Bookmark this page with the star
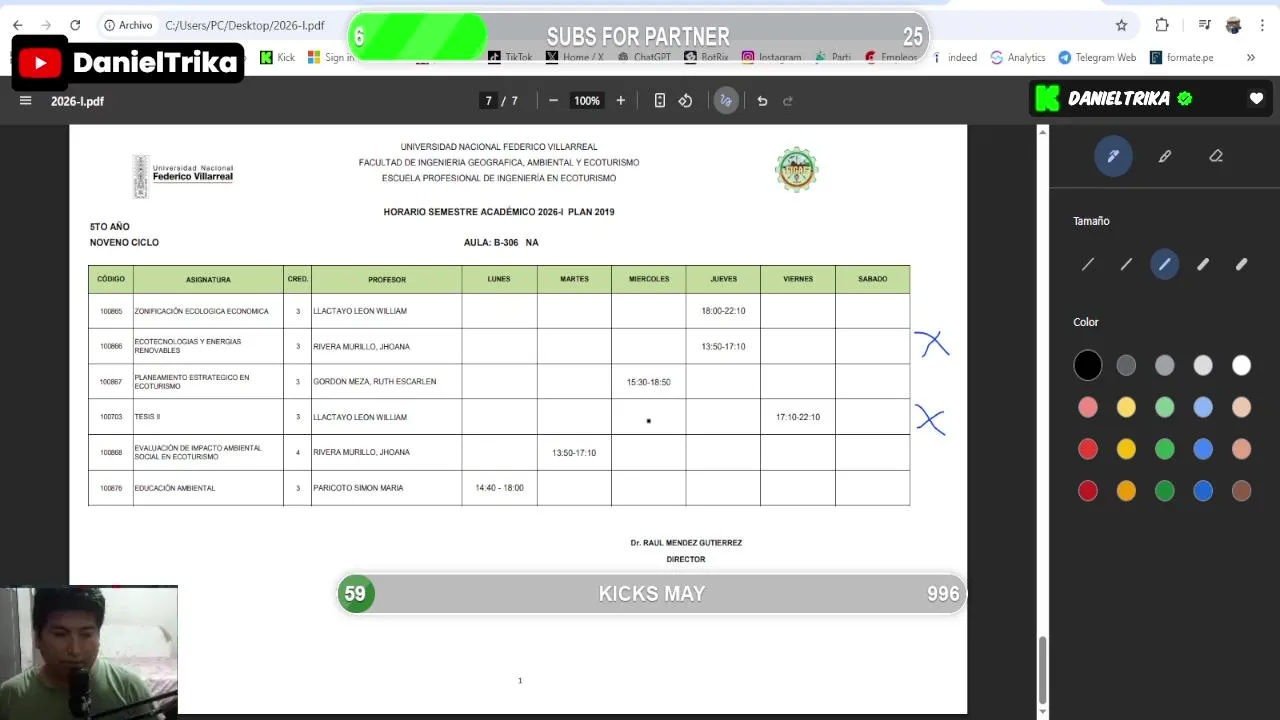1280x720 pixels. 1121,25
